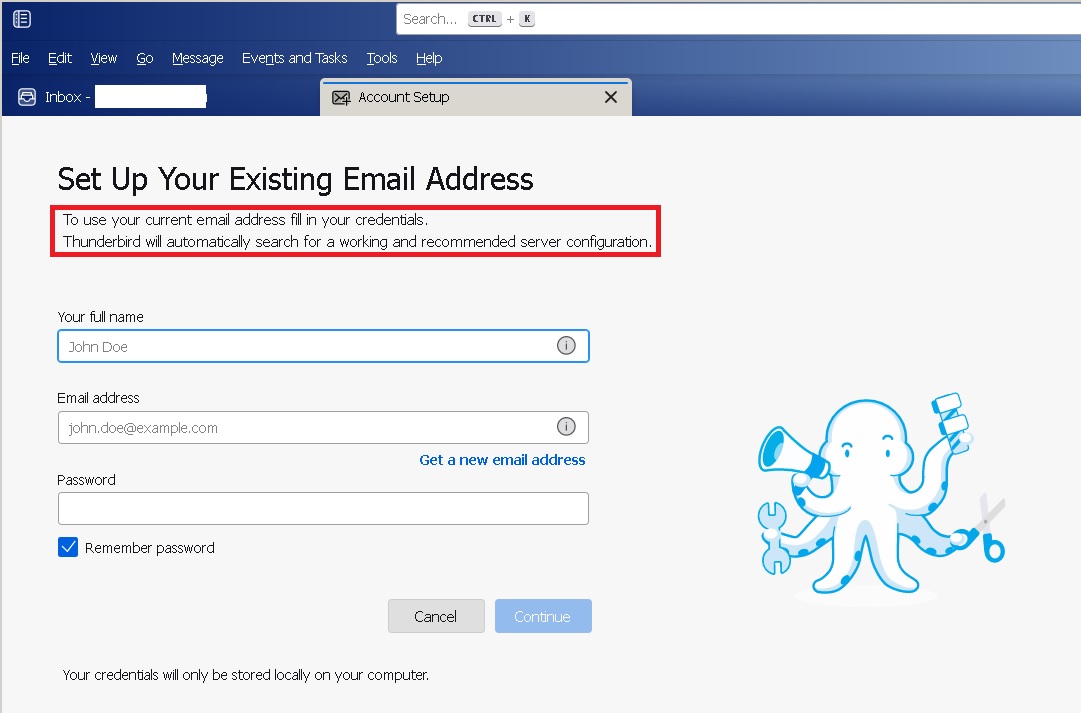Click the info icon in email address field
The image size is (1081, 713).
tap(566, 427)
